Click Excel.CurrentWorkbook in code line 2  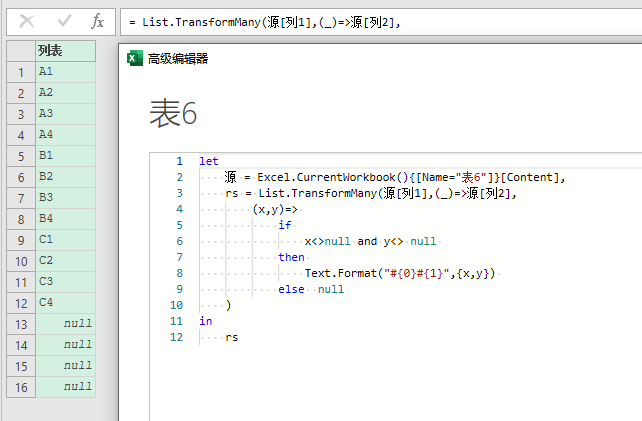point(326,177)
